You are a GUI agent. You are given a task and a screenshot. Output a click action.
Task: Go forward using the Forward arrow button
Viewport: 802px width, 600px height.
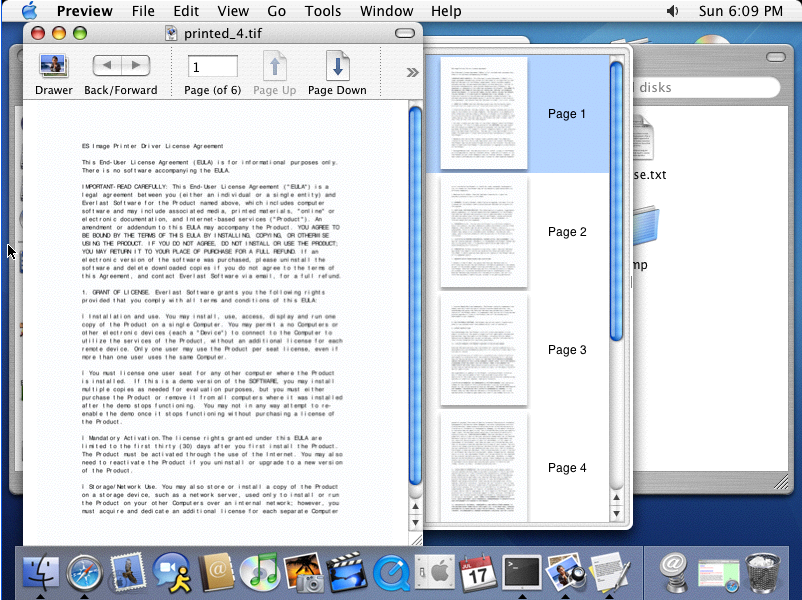point(136,65)
